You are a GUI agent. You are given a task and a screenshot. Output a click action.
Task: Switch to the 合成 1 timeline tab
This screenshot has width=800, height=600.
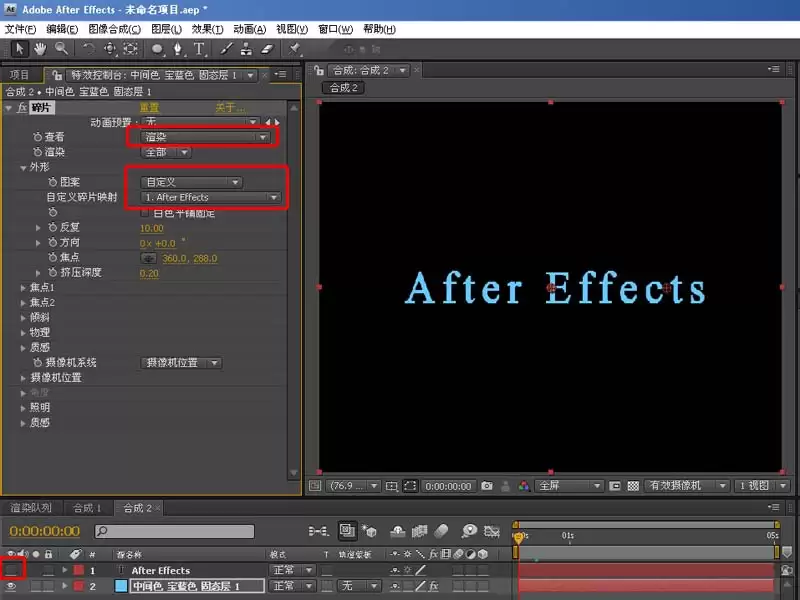point(87,508)
